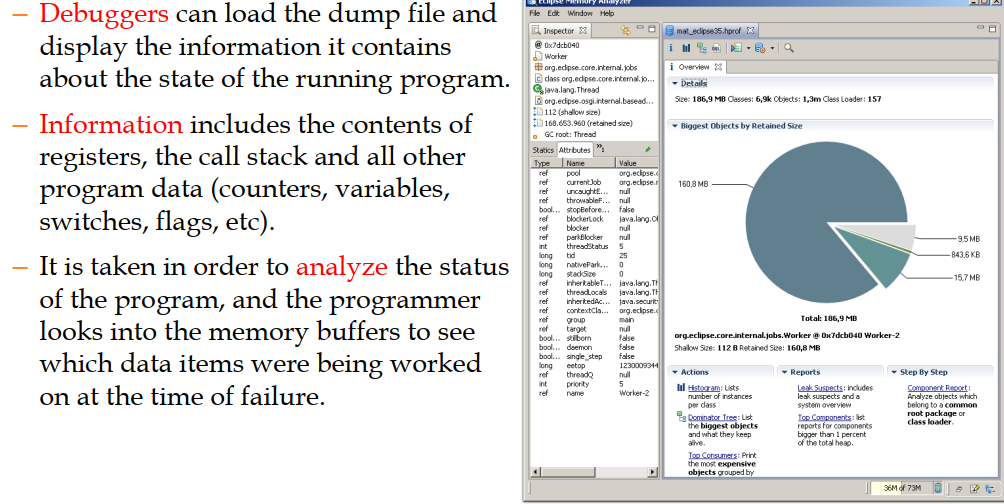The image size is (1004, 504).
Task: Close the Inspector view tab
Action: [583, 30]
